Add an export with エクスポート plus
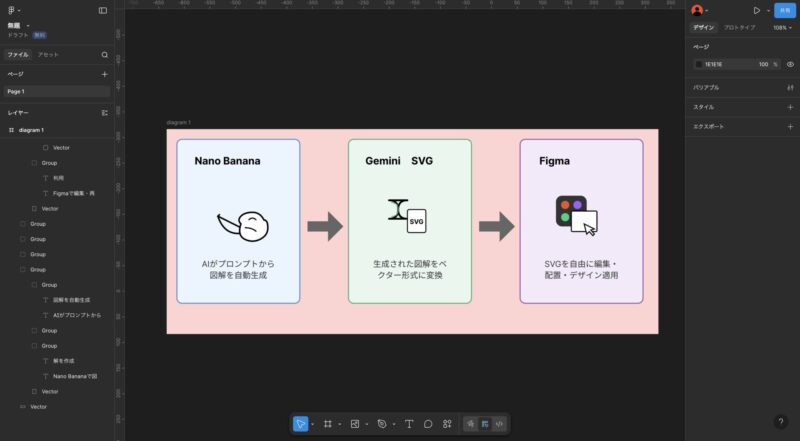 pos(790,127)
